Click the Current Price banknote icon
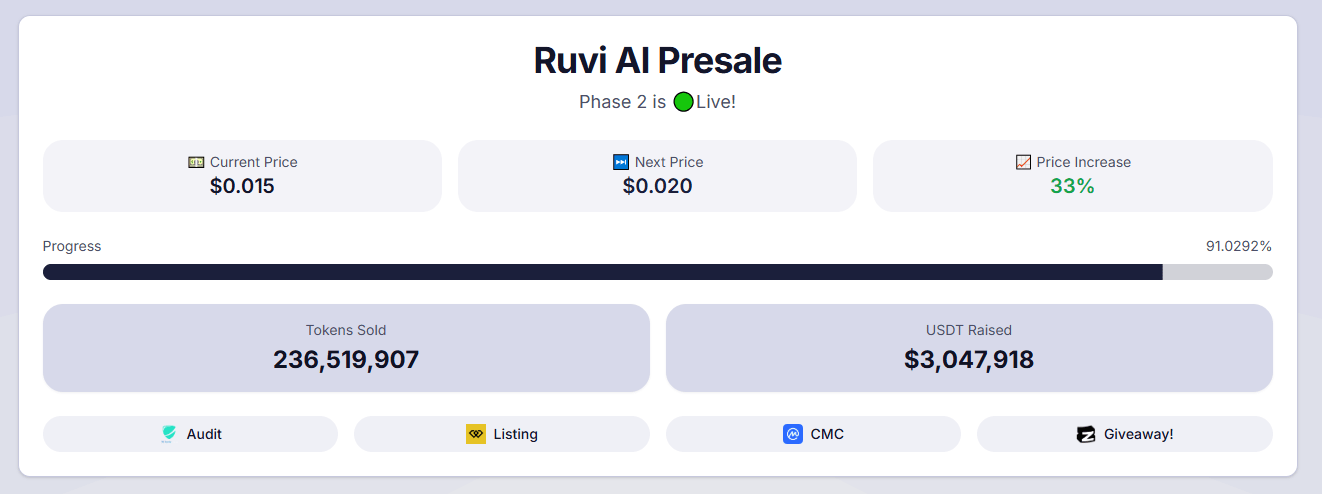The width and height of the screenshot is (1322, 494). point(196,162)
